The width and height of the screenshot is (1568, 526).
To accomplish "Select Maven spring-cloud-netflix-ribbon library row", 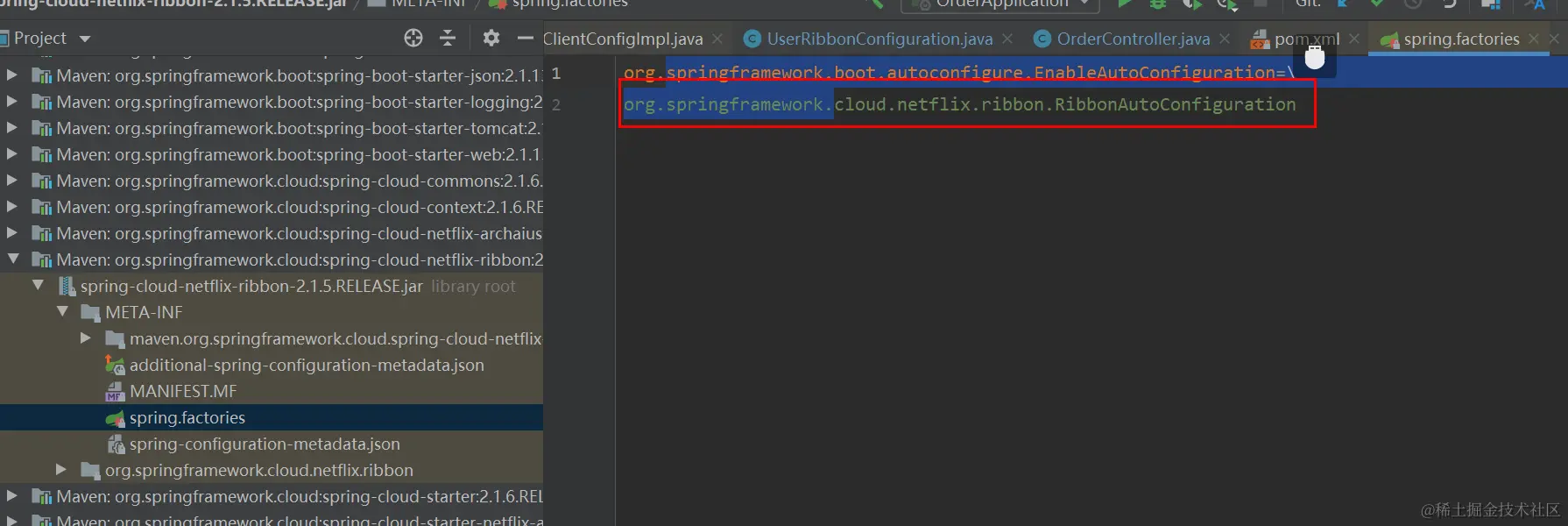I will pos(272,259).
